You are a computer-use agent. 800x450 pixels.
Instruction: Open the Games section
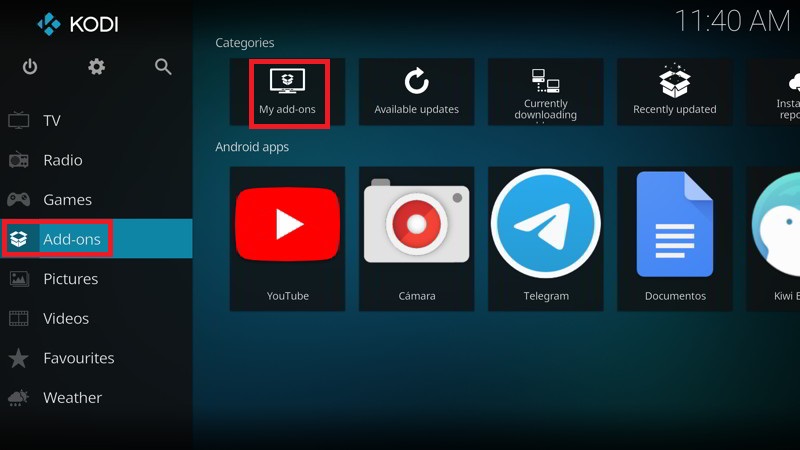tap(67, 200)
